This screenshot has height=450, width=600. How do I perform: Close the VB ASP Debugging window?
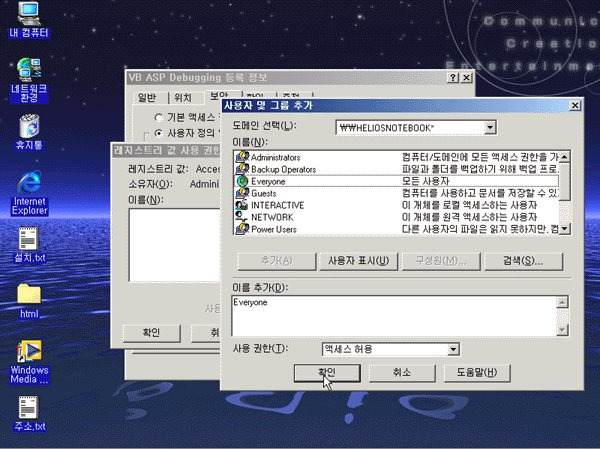(466, 78)
